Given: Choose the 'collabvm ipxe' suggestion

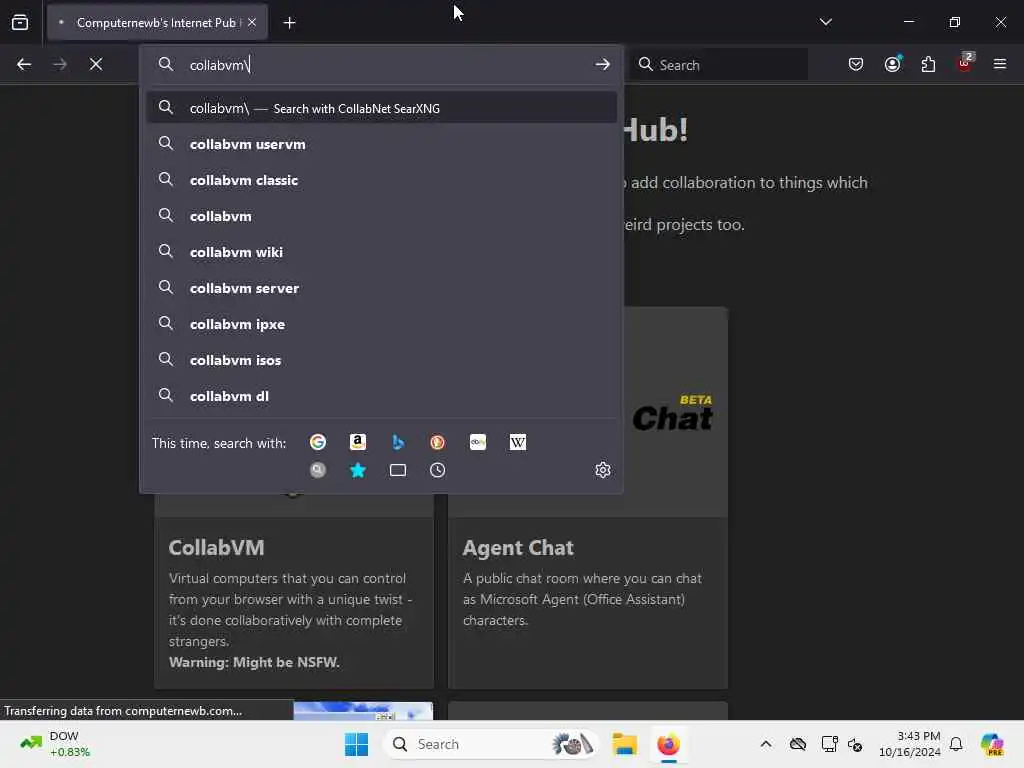Looking at the screenshot, I should click(382, 324).
